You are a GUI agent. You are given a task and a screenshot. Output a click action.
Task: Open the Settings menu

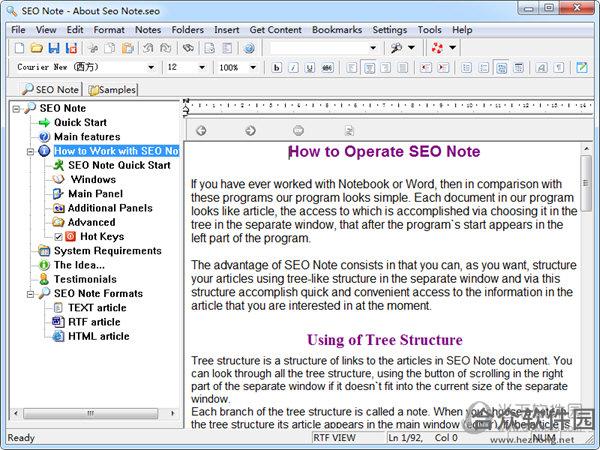click(x=390, y=30)
